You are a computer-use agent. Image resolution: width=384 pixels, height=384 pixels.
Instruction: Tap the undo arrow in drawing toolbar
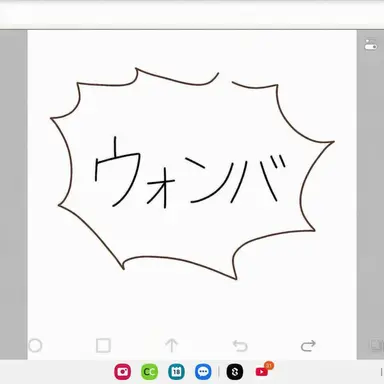click(240, 346)
